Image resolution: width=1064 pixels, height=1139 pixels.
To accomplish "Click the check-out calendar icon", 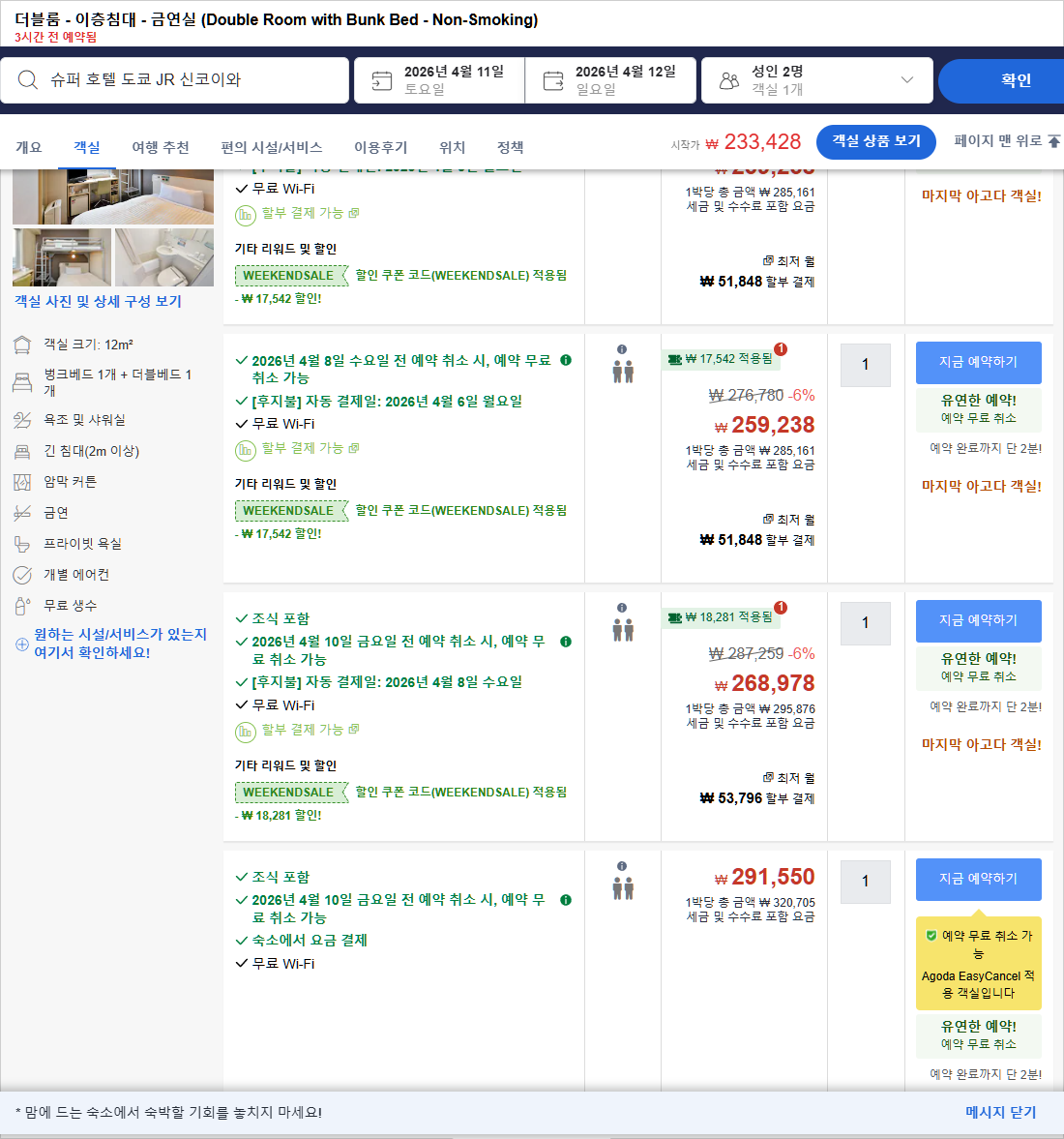I will [x=553, y=80].
